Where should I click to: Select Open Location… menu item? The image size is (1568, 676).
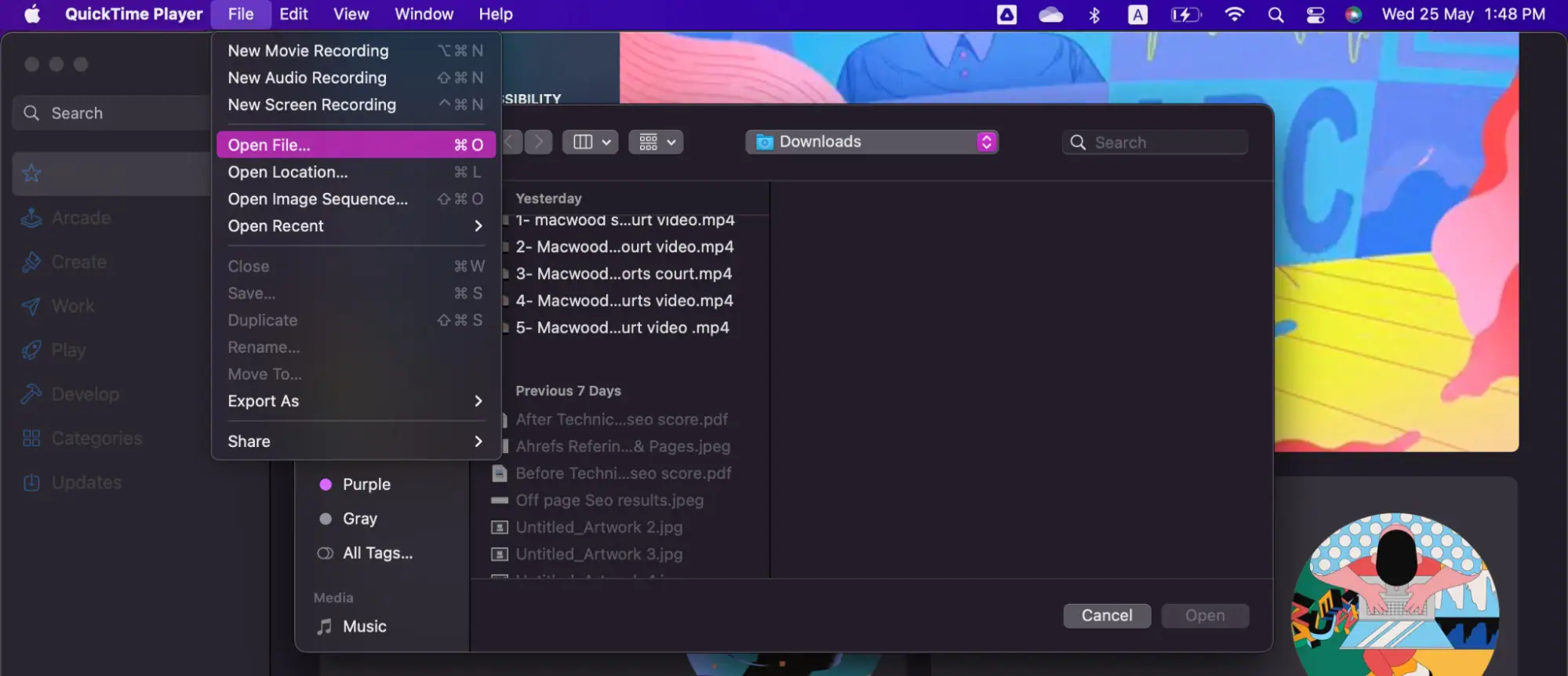[x=356, y=172]
